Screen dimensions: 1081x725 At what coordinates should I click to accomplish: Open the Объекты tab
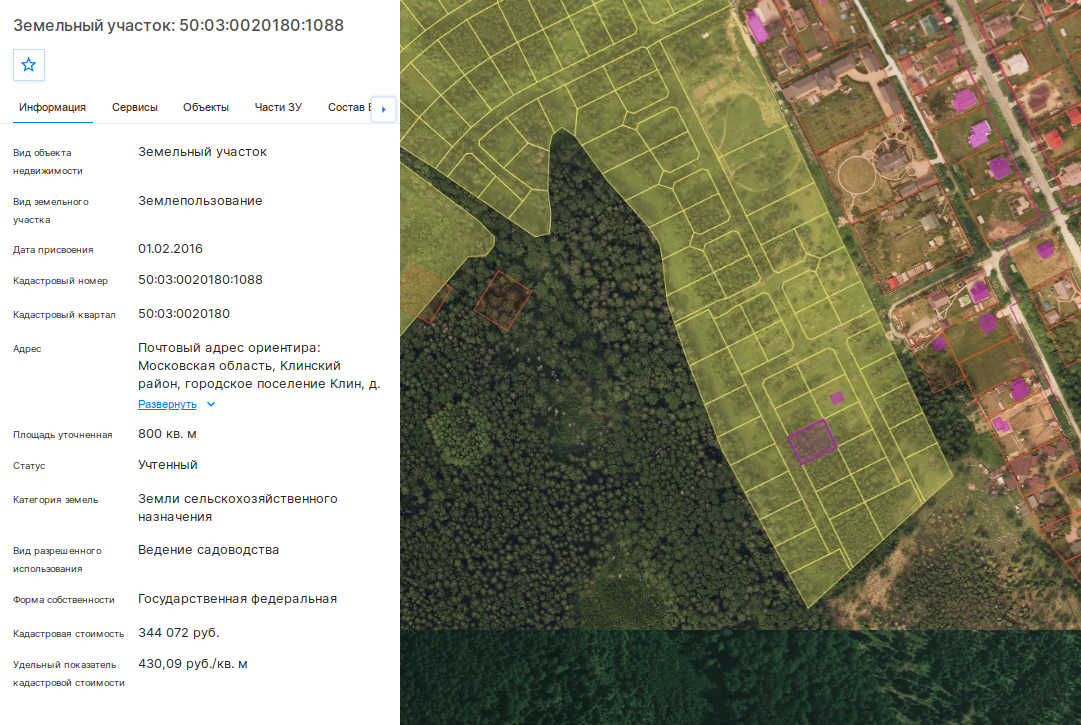tap(205, 108)
